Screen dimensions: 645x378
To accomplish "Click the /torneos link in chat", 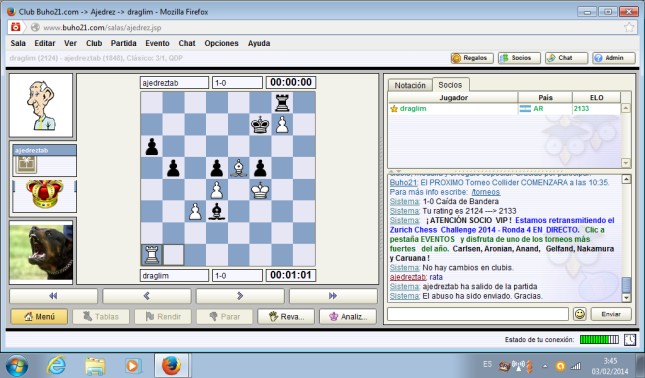I will coord(486,192).
